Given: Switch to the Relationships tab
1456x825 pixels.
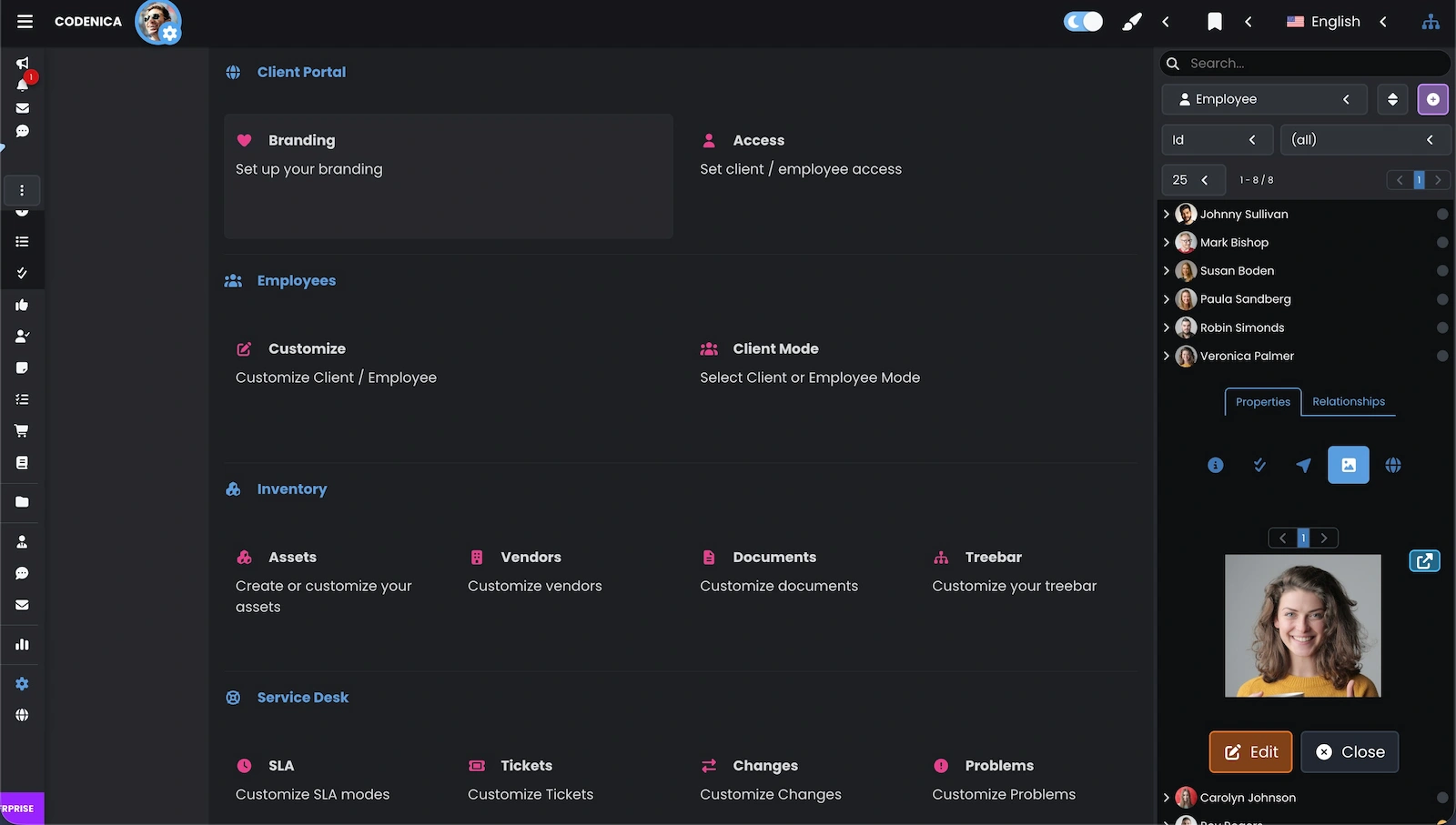Looking at the screenshot, I should point(1349,401).
